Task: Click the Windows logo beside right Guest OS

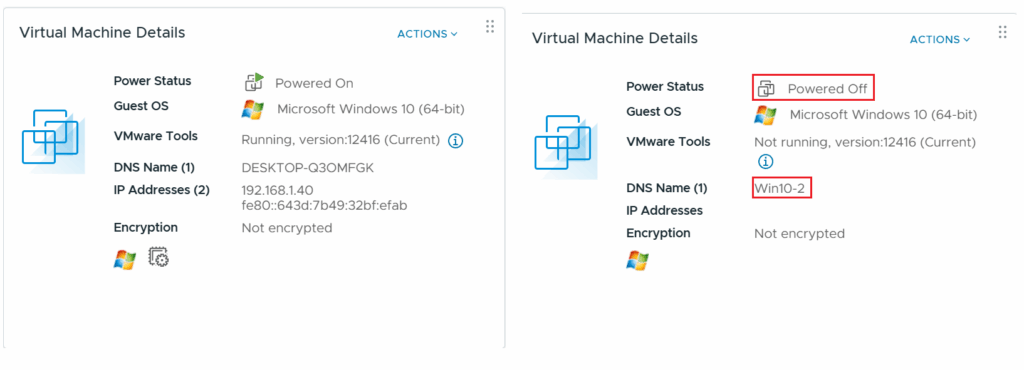Action: (x=765, y=116)
